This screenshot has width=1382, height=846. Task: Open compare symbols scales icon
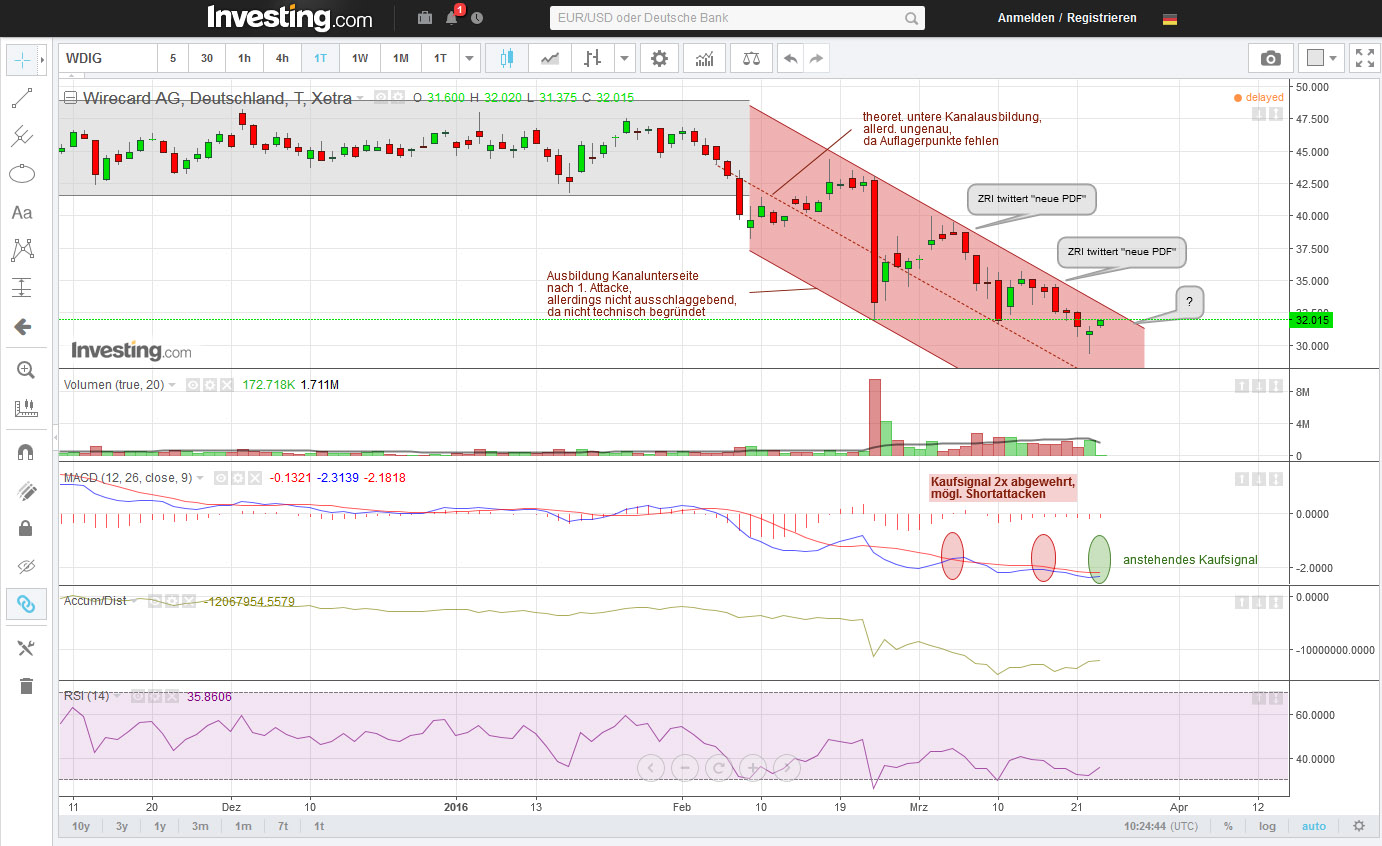(751, 58)
